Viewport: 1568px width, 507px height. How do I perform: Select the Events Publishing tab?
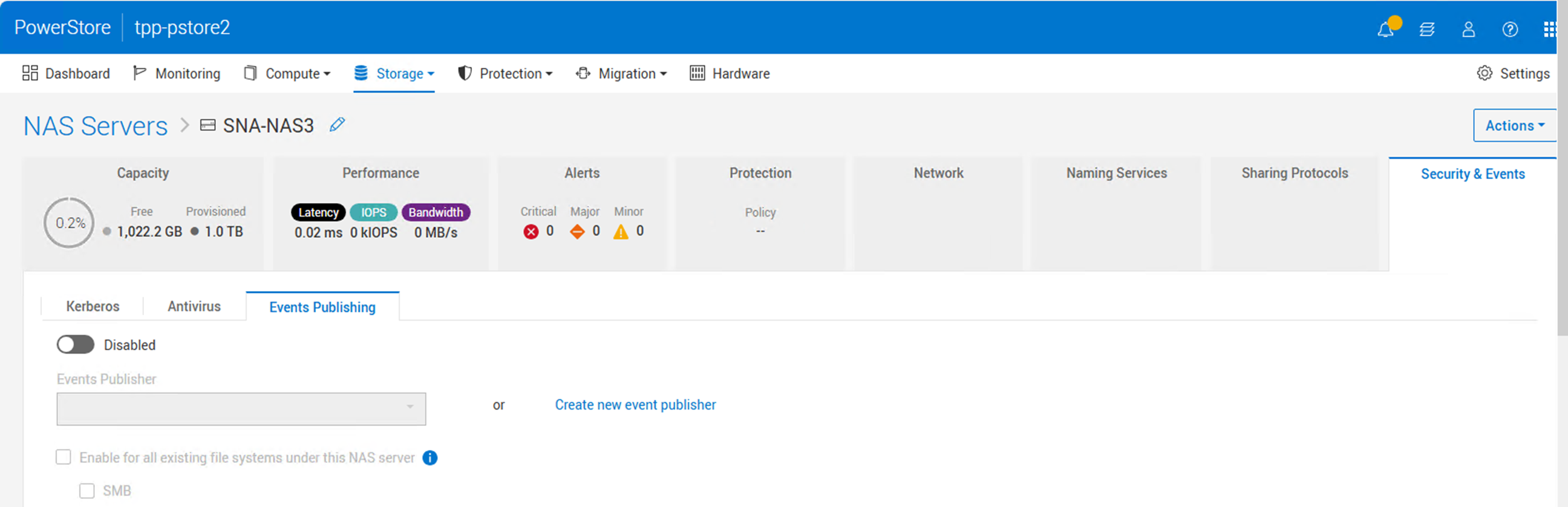(322, 307)
